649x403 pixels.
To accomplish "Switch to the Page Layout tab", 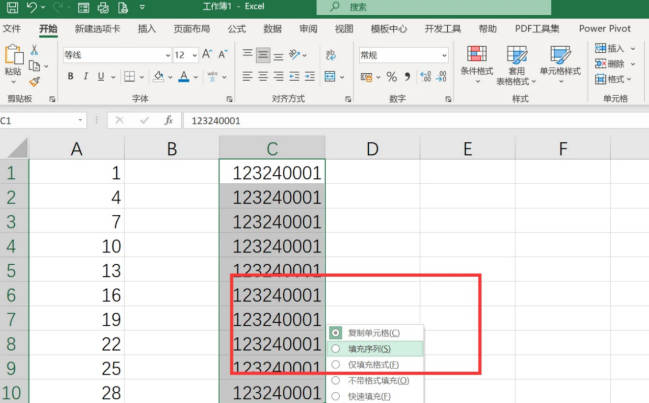I will tap(192, 29).
